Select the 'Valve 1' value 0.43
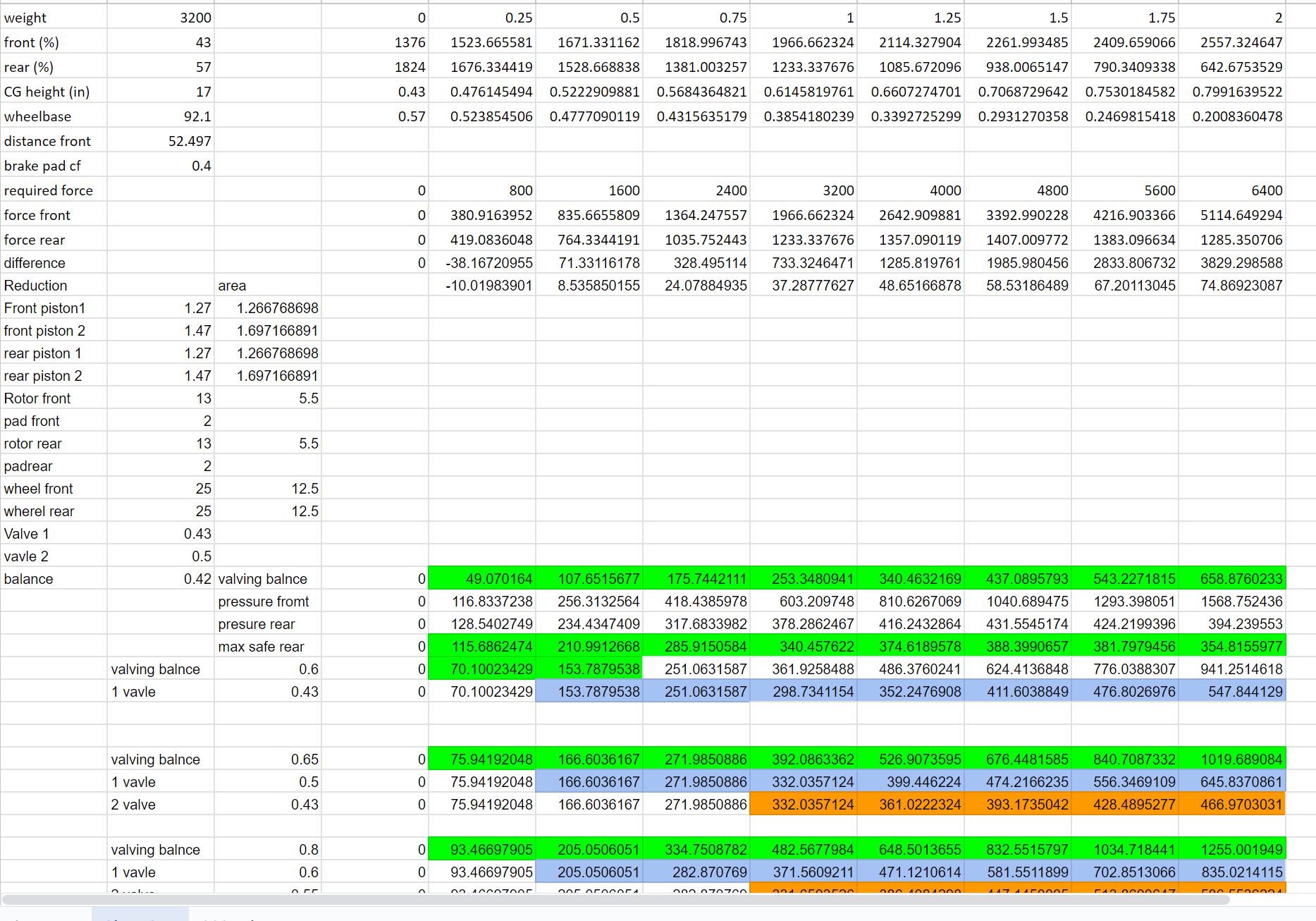 pos(161,534)
